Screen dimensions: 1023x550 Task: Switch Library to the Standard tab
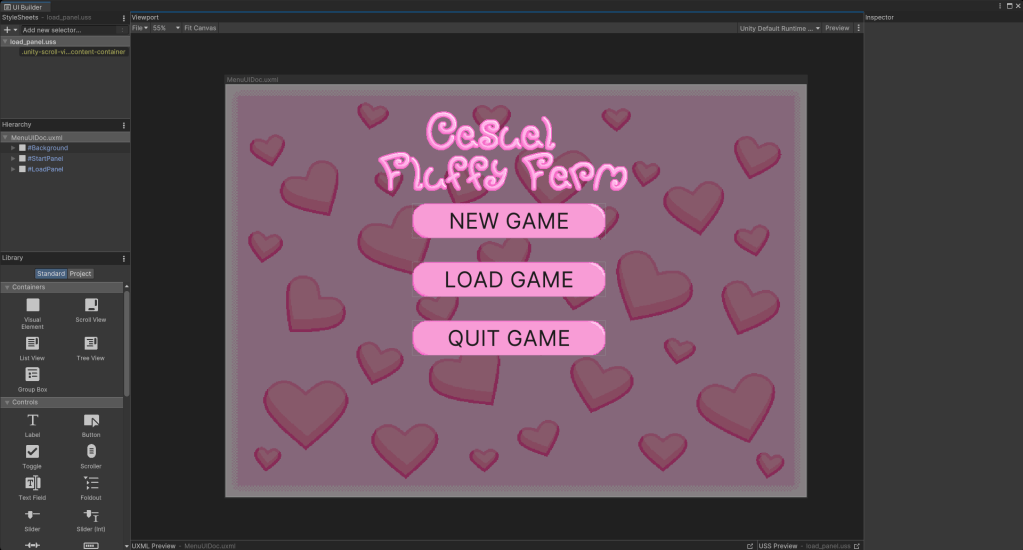(x=51, y=273)
